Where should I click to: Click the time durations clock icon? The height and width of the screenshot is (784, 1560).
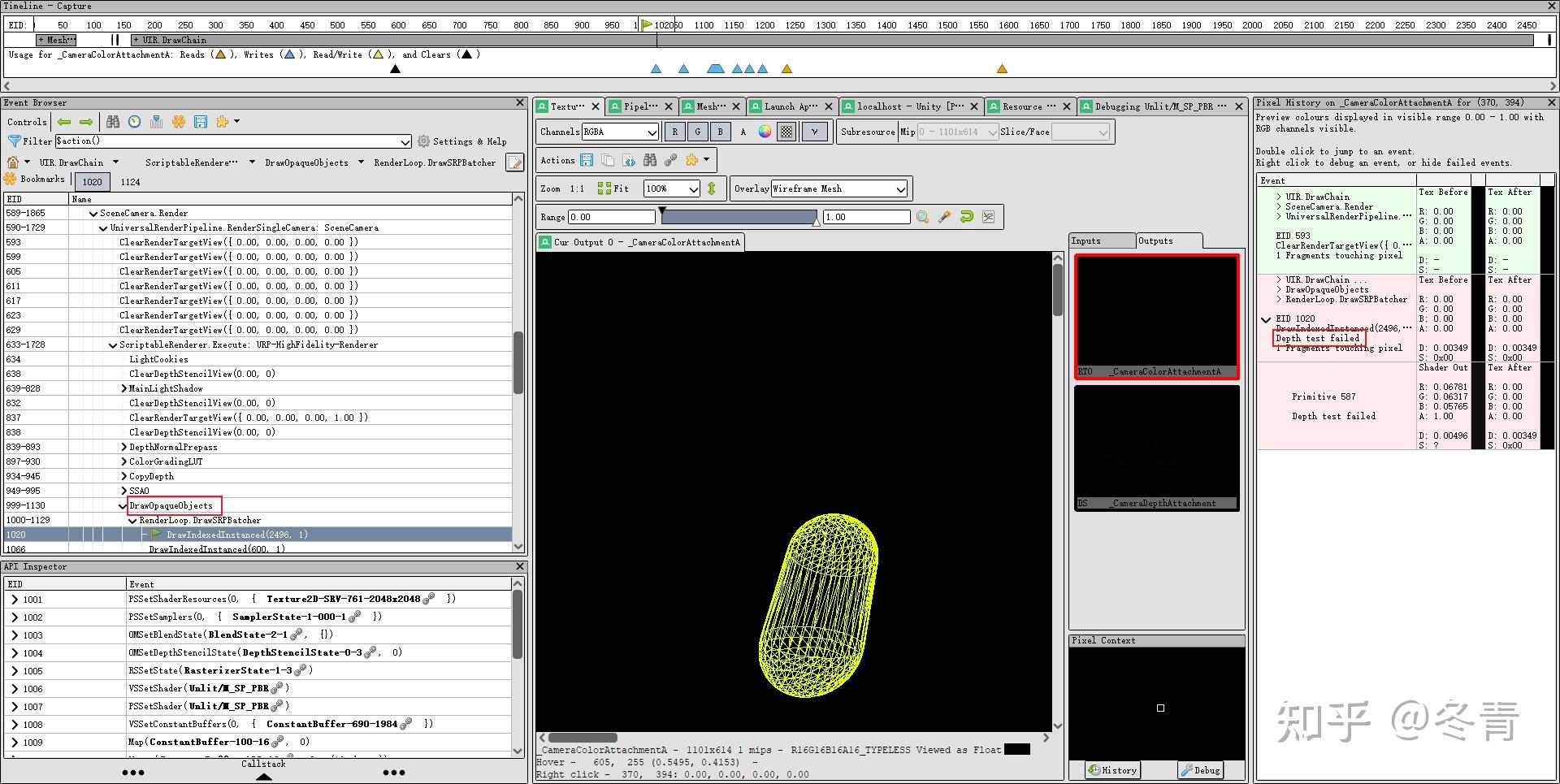pyautogui.click(x=135, y=122)
